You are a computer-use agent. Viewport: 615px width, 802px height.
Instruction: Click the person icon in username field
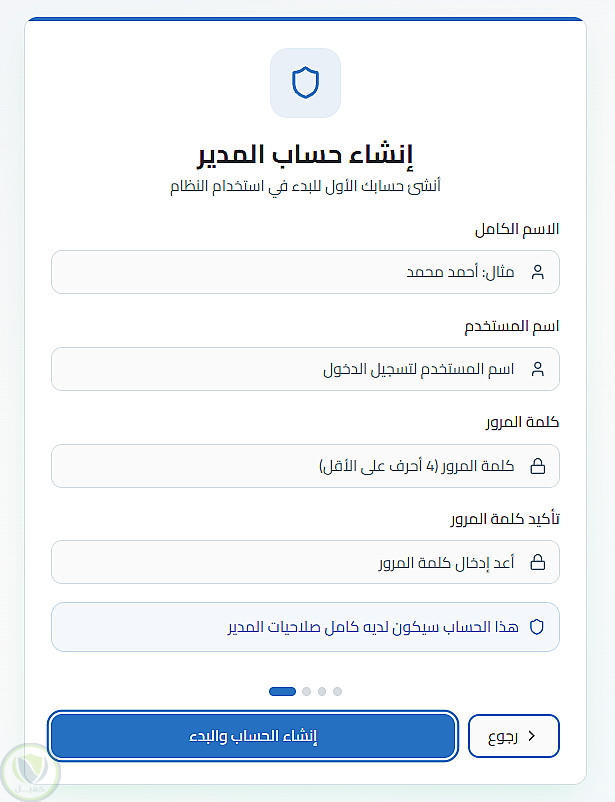[537, 369]
